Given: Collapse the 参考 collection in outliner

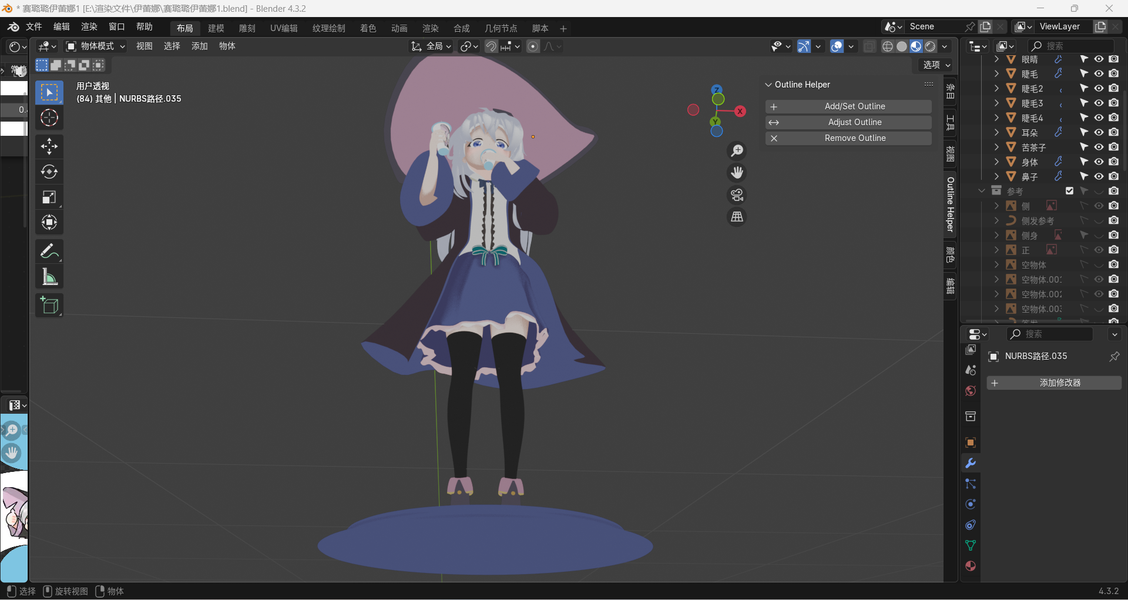Looking at the screenshot, I should [982, 191].
